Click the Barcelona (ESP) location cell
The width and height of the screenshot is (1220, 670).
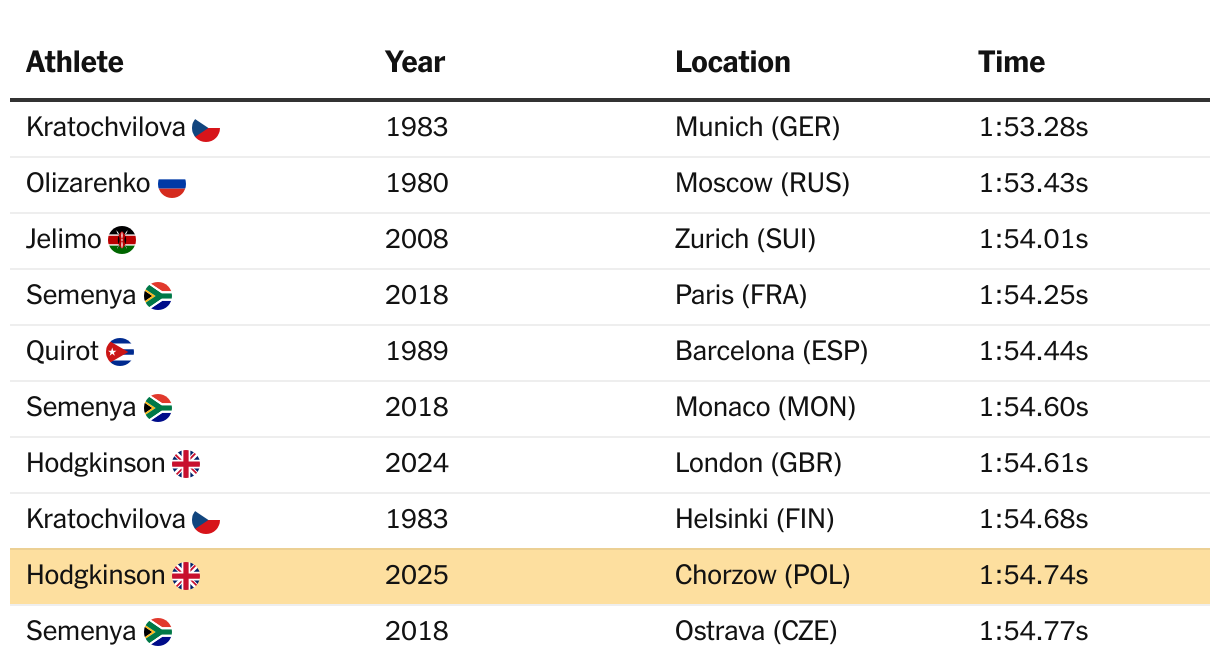point(771,352)
